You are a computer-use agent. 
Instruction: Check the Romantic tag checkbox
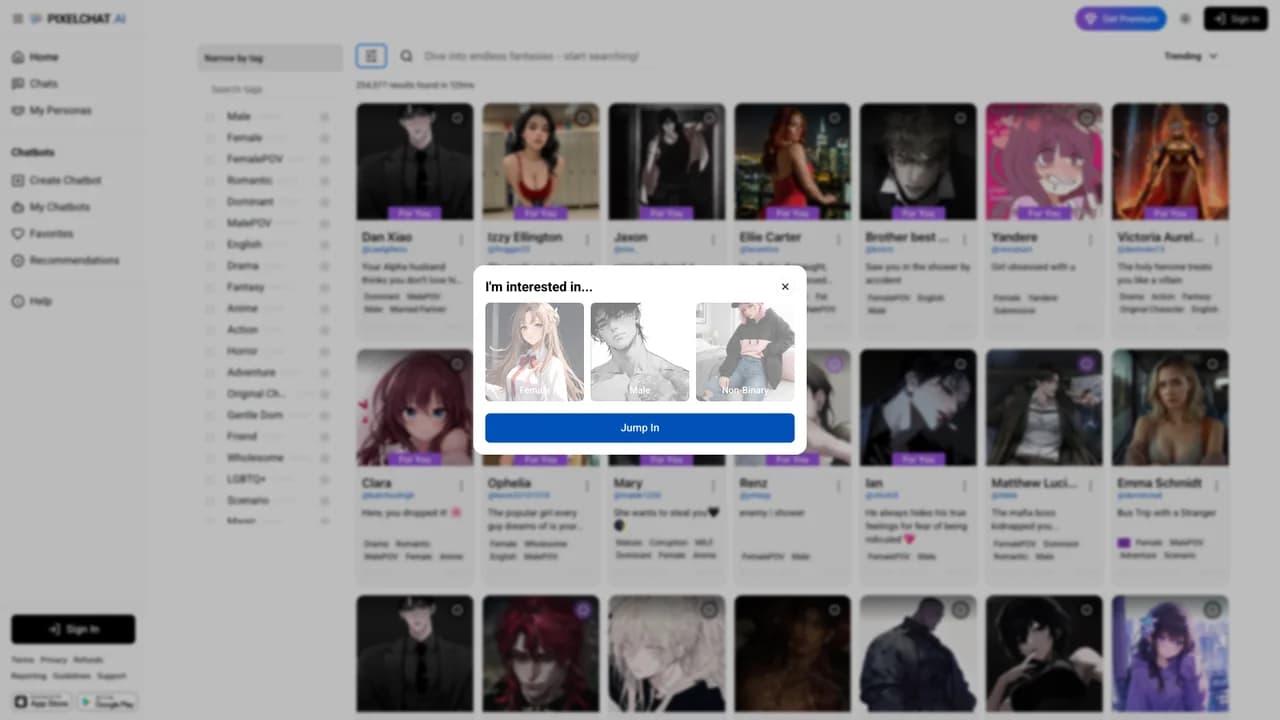point(210,180)
